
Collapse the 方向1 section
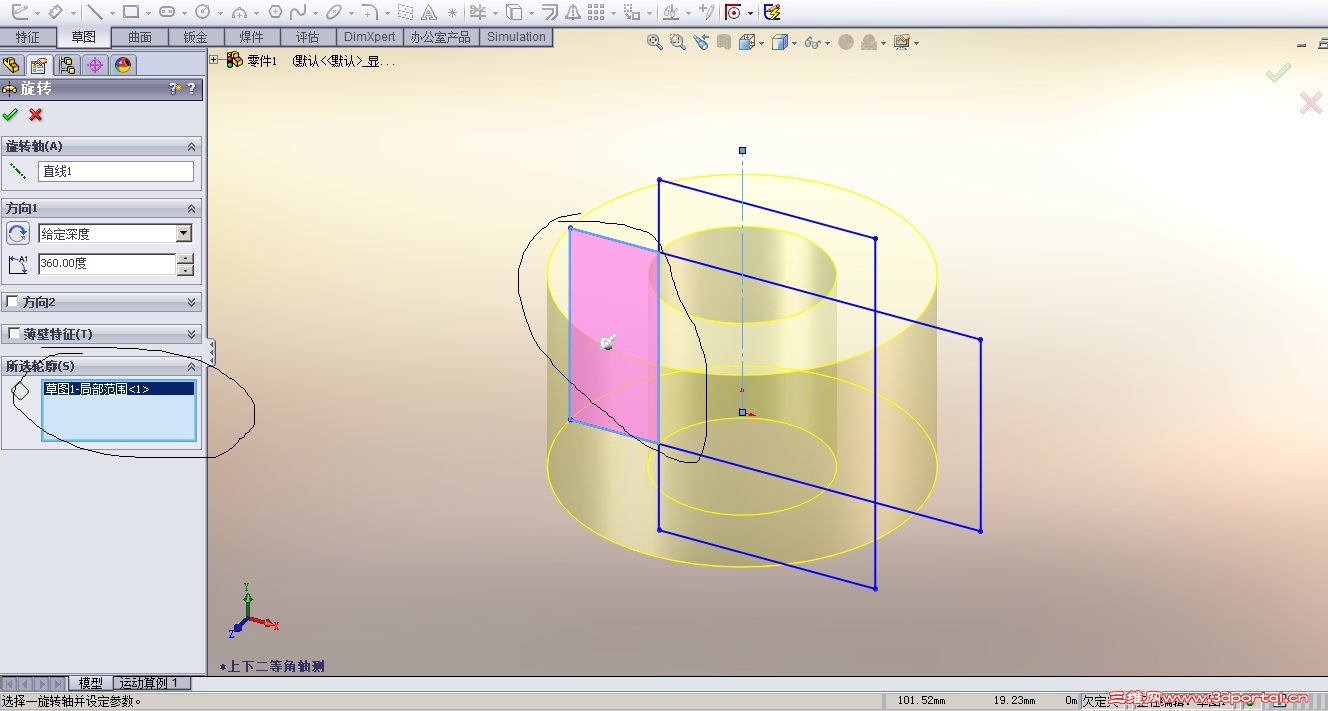click(x=192, y=208)
